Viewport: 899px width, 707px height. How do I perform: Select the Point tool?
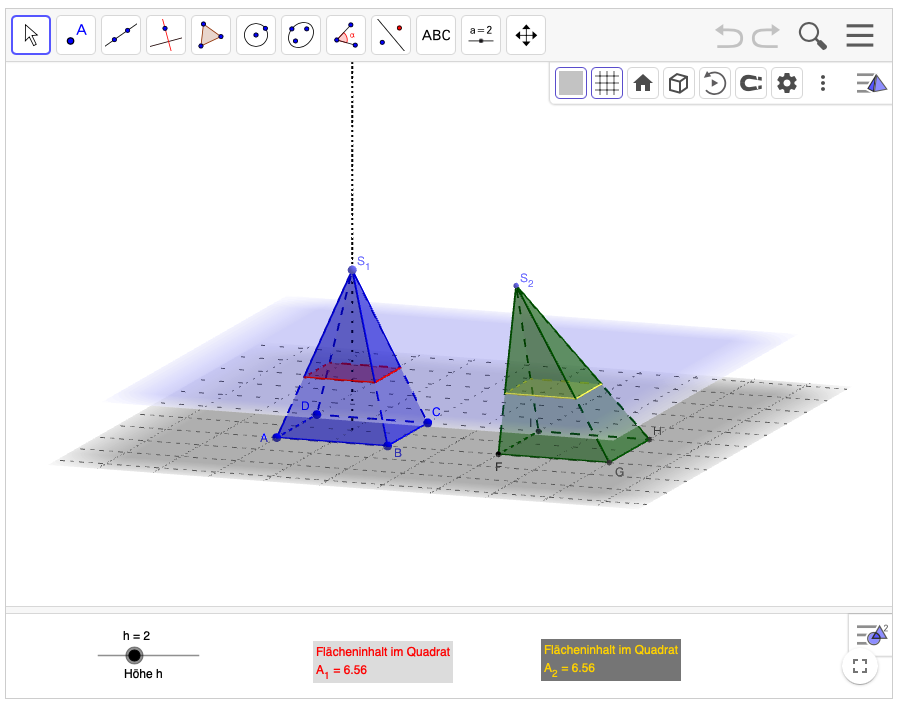click(x=76, y=35)
